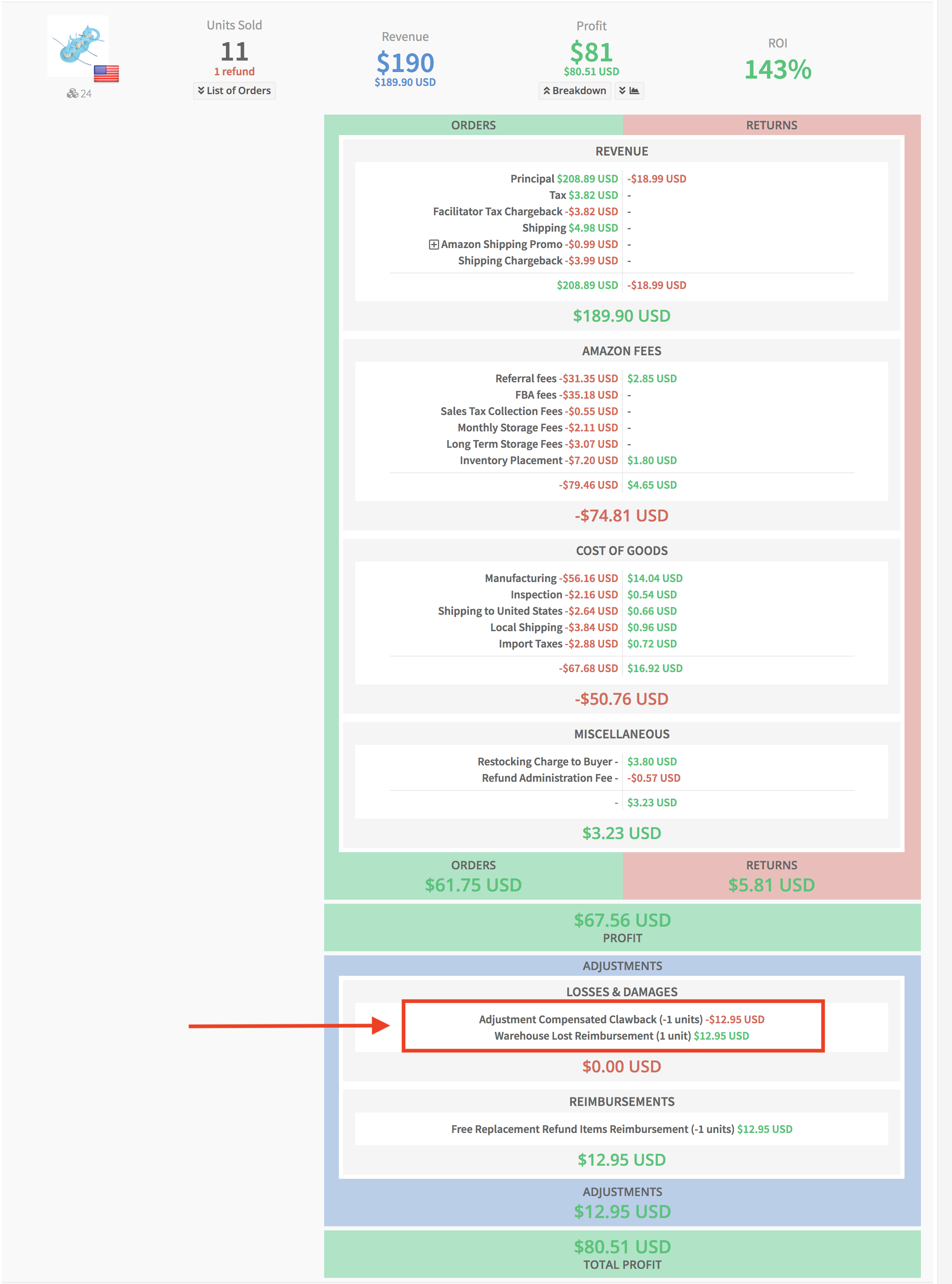The height and width of the screenshot is (1284, 952).
Task: Select the top ORDERS column header
Action: pyautogui.click(x=473, y=125)
